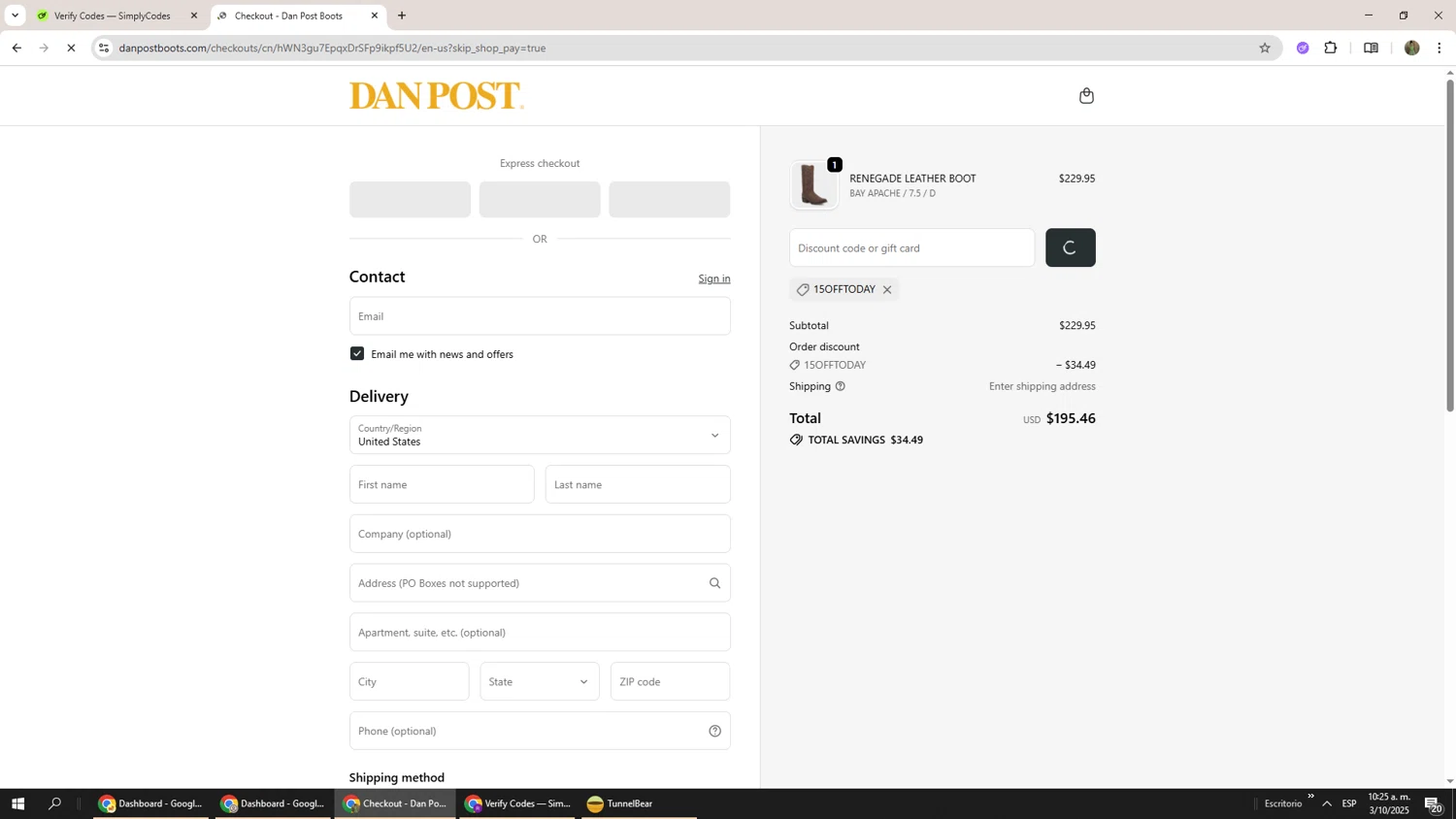
Task: Click the Email input field
Action: [x=540, y=316]
